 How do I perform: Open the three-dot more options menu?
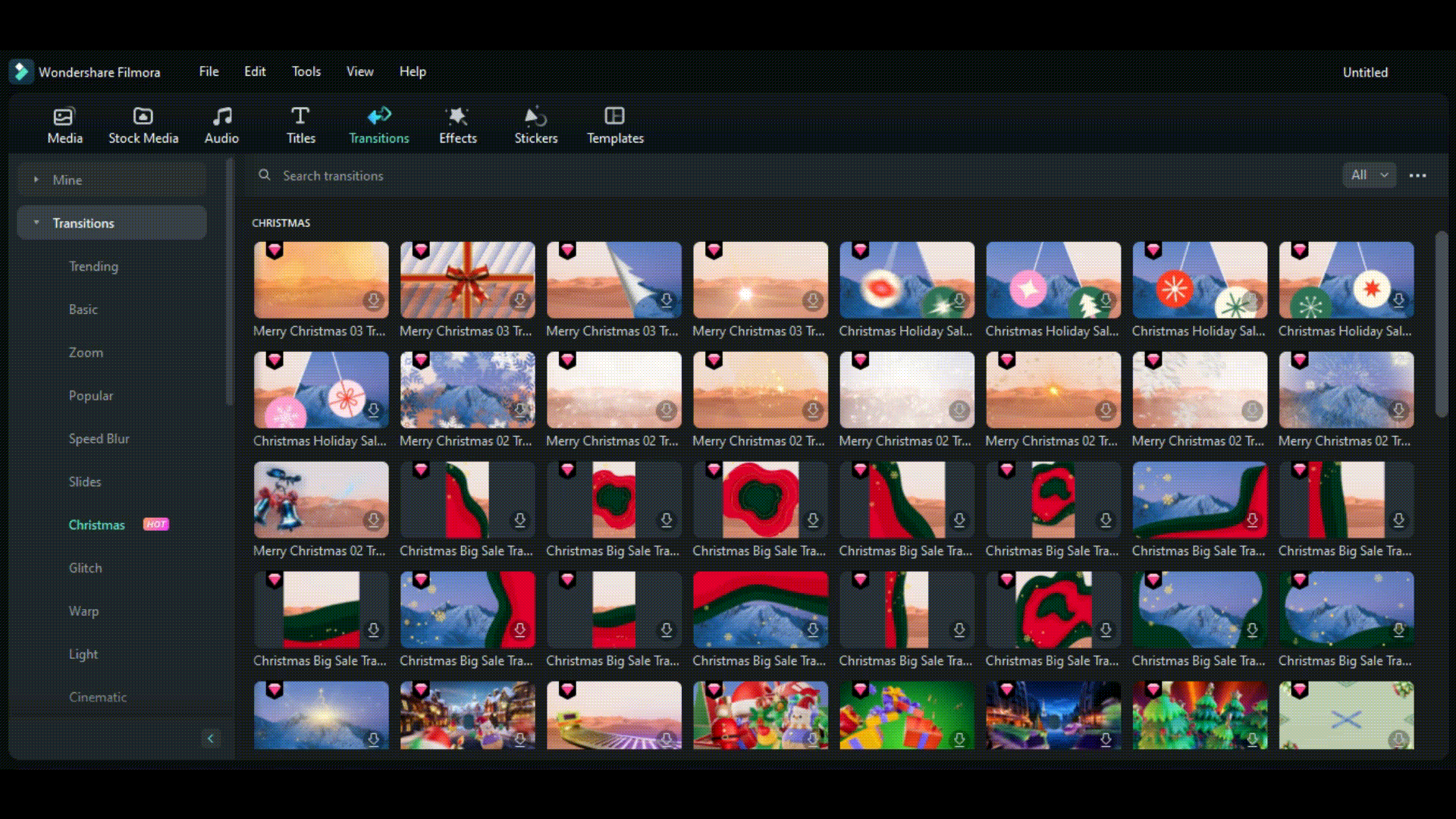pos(1417,176)
